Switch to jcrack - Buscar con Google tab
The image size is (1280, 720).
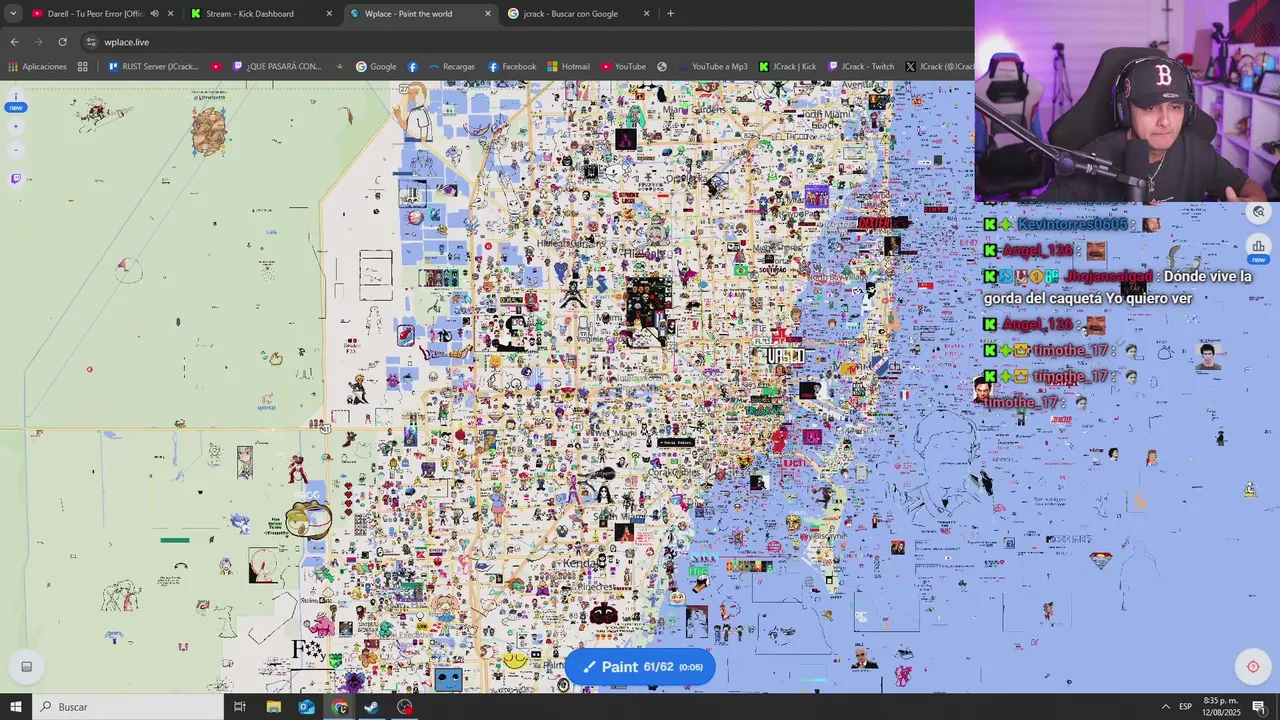click(571, 14)
